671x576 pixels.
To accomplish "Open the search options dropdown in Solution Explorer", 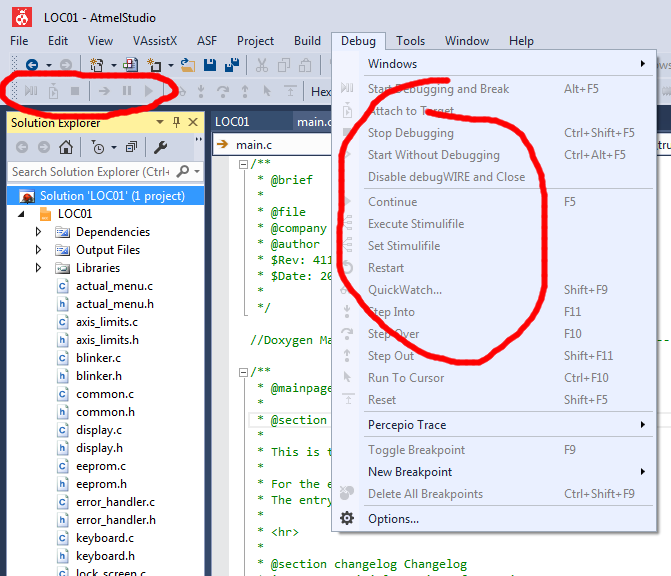I will coord(197,172).
